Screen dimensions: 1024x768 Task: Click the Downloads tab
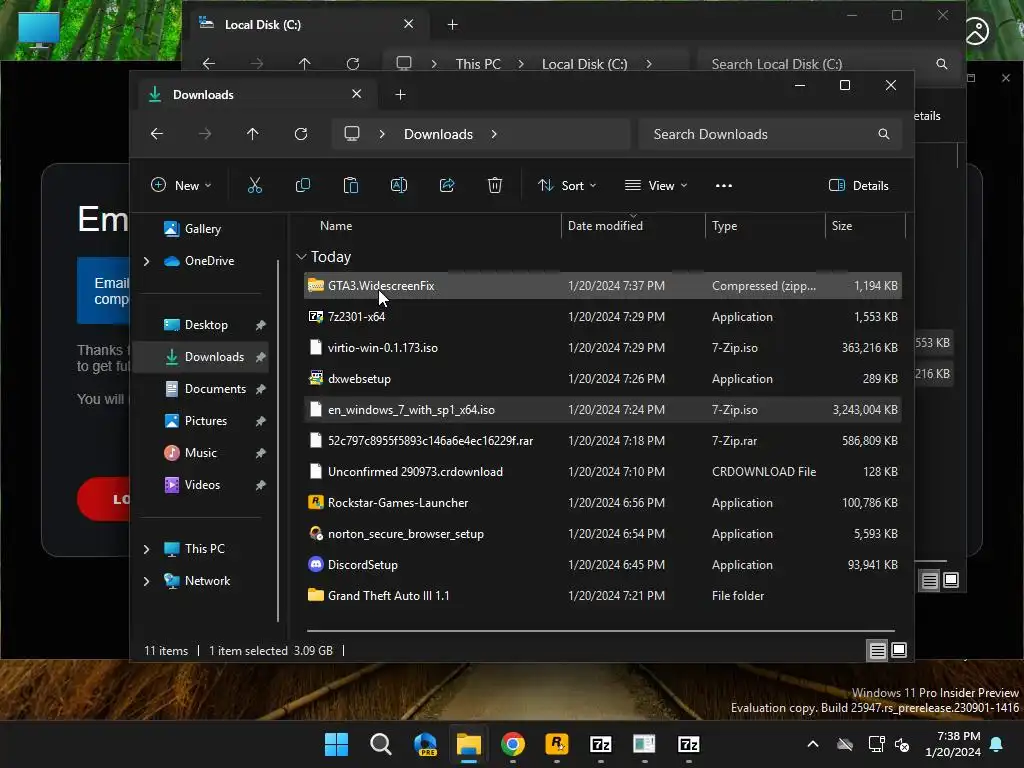(x=258, y=95)
